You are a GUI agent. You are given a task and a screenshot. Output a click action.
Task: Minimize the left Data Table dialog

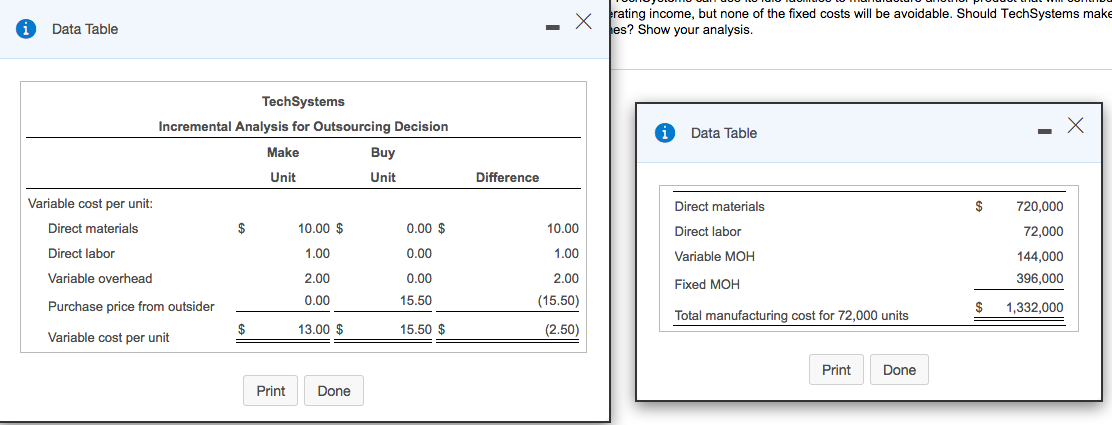554,29
